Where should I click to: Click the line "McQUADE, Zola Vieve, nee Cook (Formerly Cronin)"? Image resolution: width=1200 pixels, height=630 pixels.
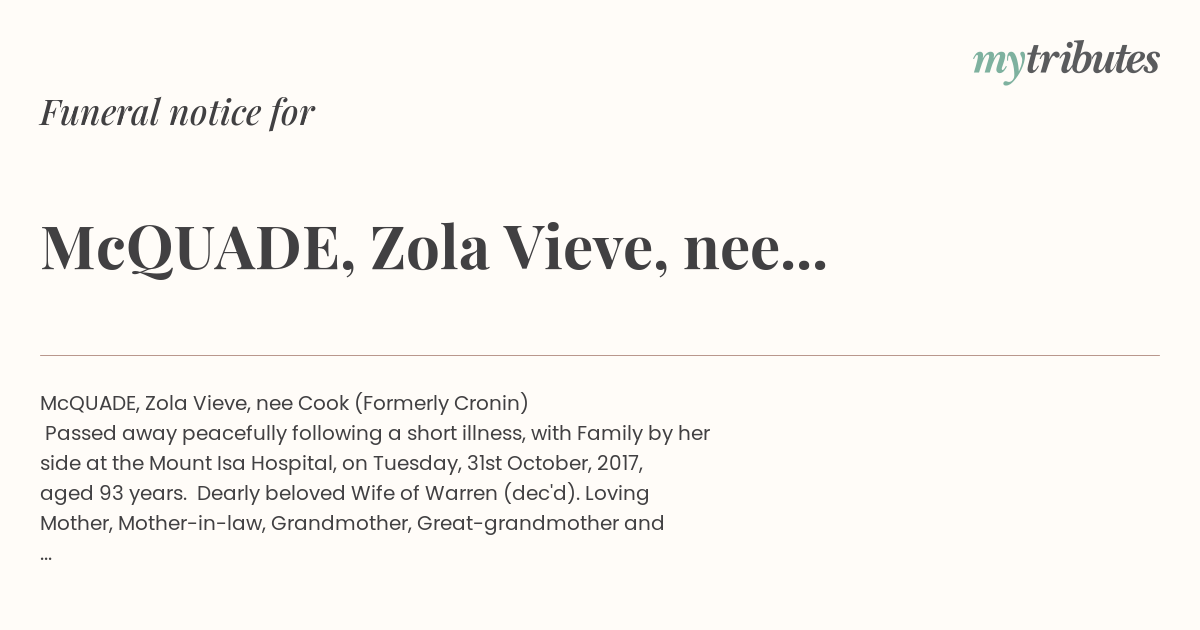[284, 403]
